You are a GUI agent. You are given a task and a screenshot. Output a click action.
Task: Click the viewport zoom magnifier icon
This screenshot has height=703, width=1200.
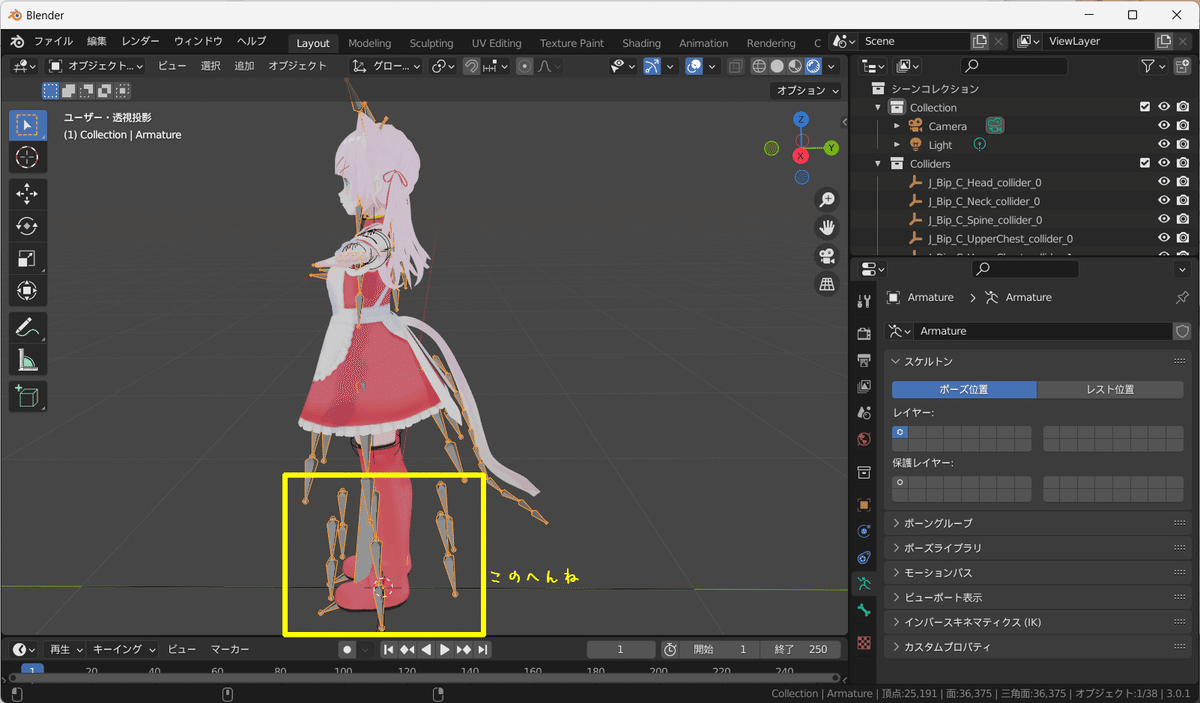(827, 199)
